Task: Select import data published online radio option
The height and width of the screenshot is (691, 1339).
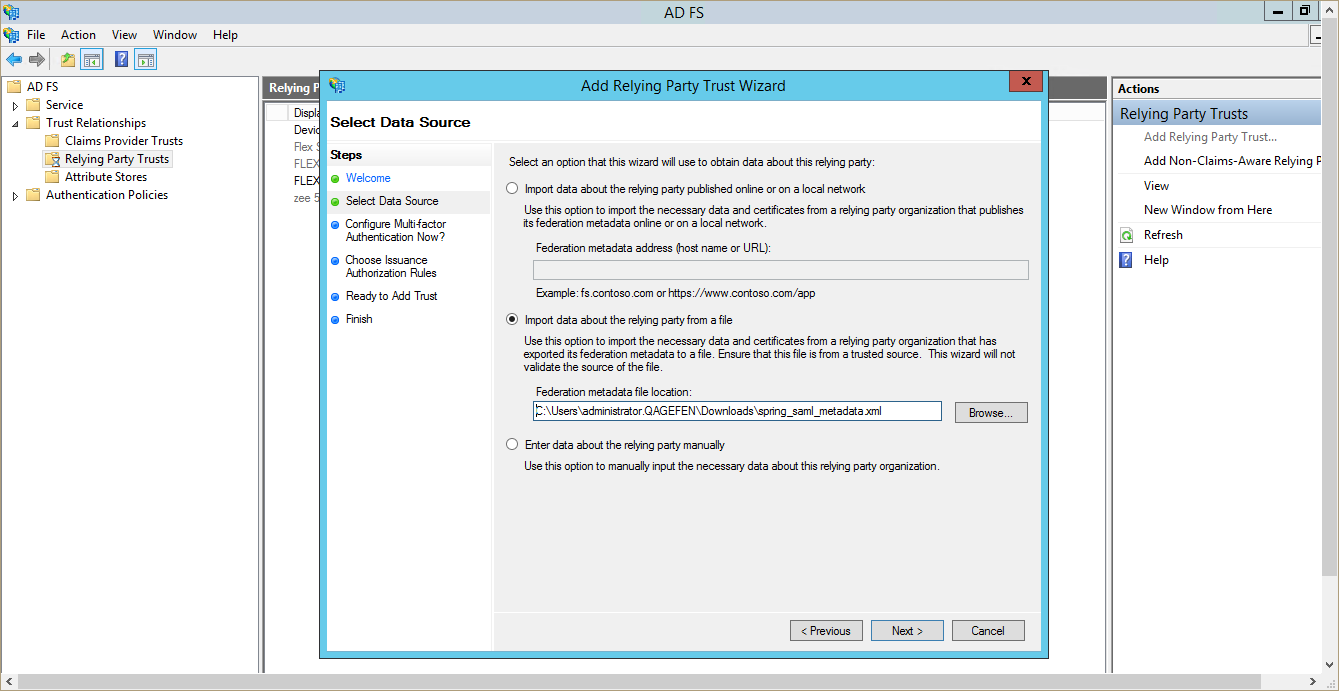Action: coord(513,189)
